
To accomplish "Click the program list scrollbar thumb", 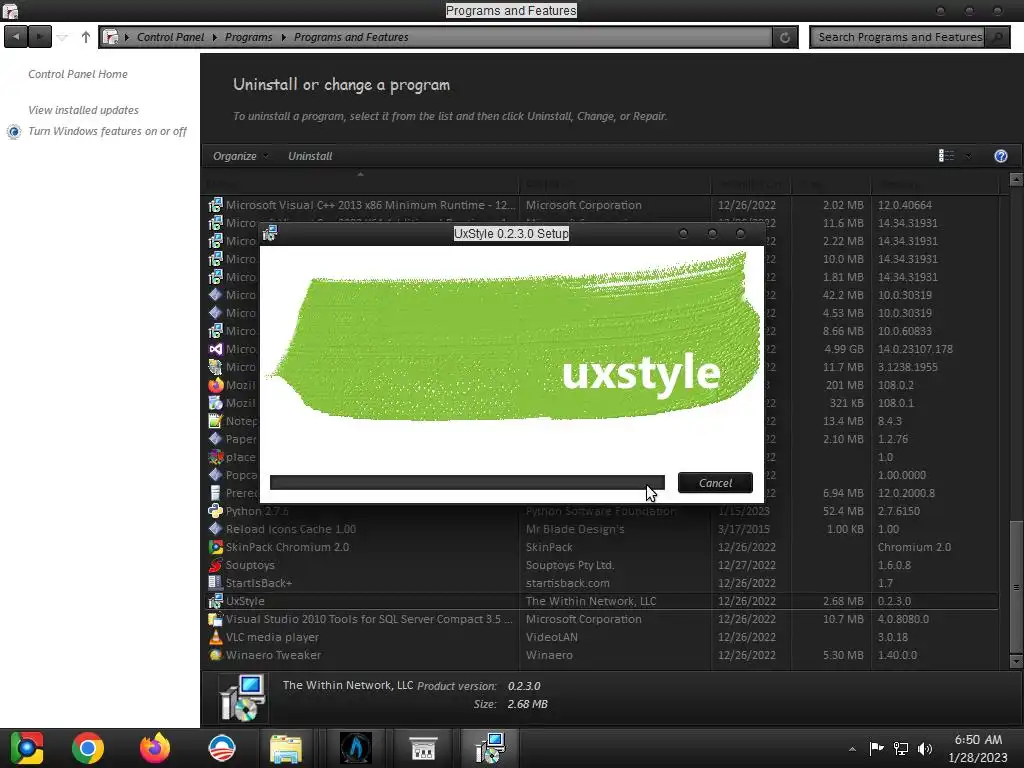I will tap(1015, 585).
